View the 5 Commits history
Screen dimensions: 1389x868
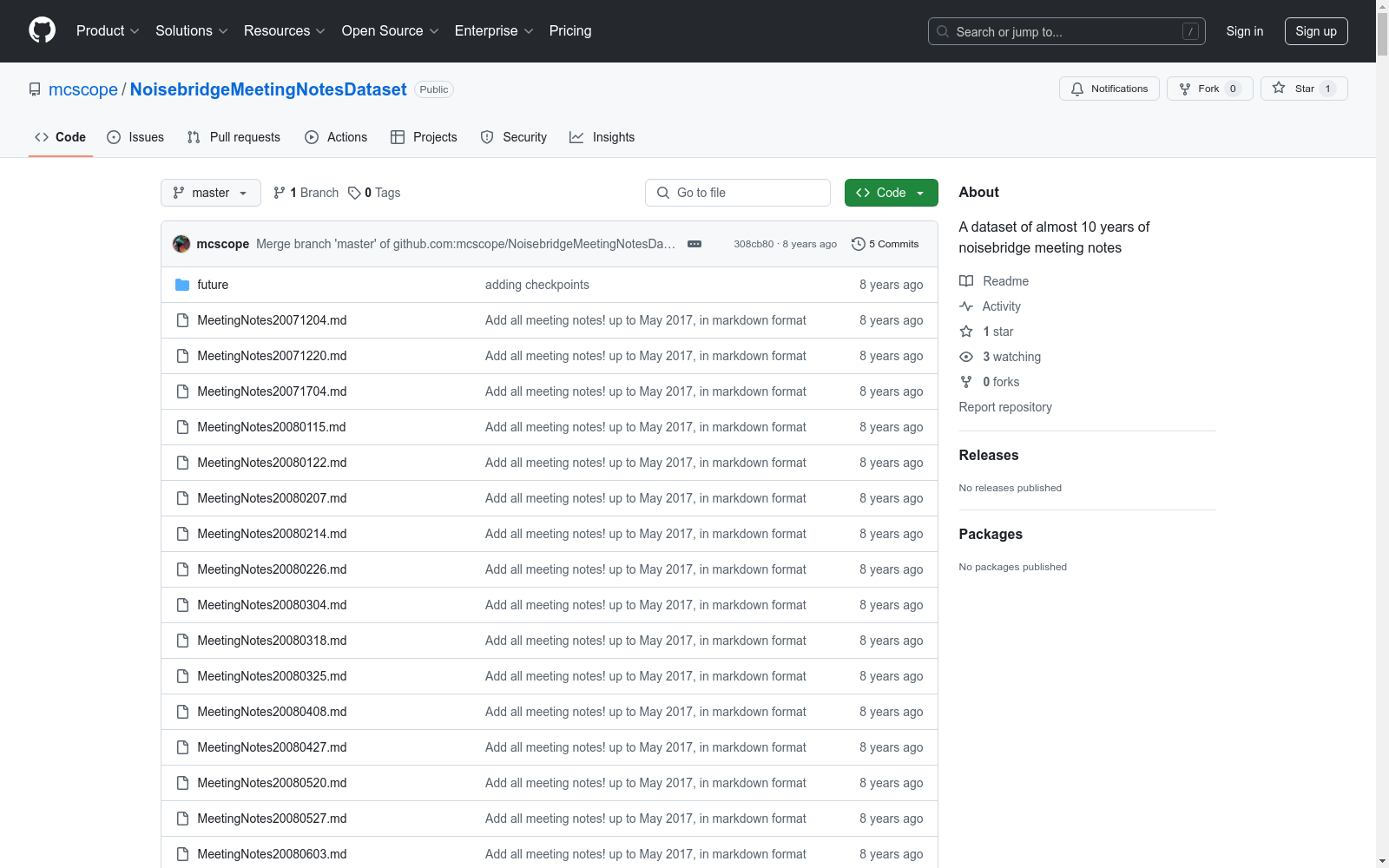[x=885, y=244]
